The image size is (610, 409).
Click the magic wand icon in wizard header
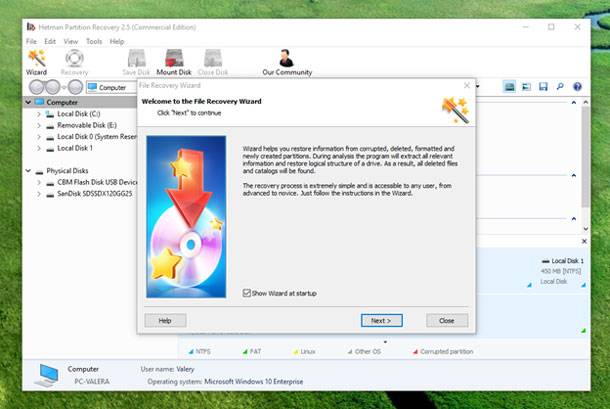click(x=456, y=110)
